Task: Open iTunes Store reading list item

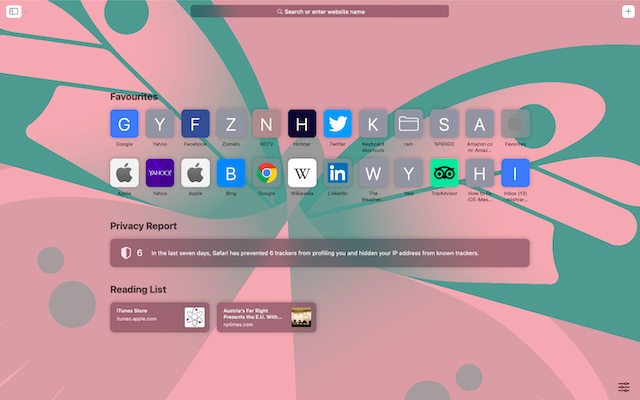Action: tap(160, 317)
